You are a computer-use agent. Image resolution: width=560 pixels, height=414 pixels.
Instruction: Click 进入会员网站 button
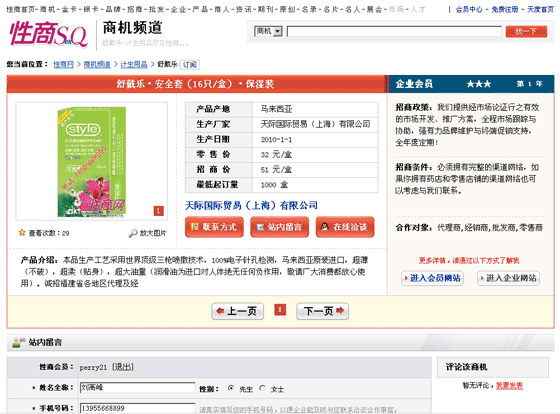[x=432, y=278]
